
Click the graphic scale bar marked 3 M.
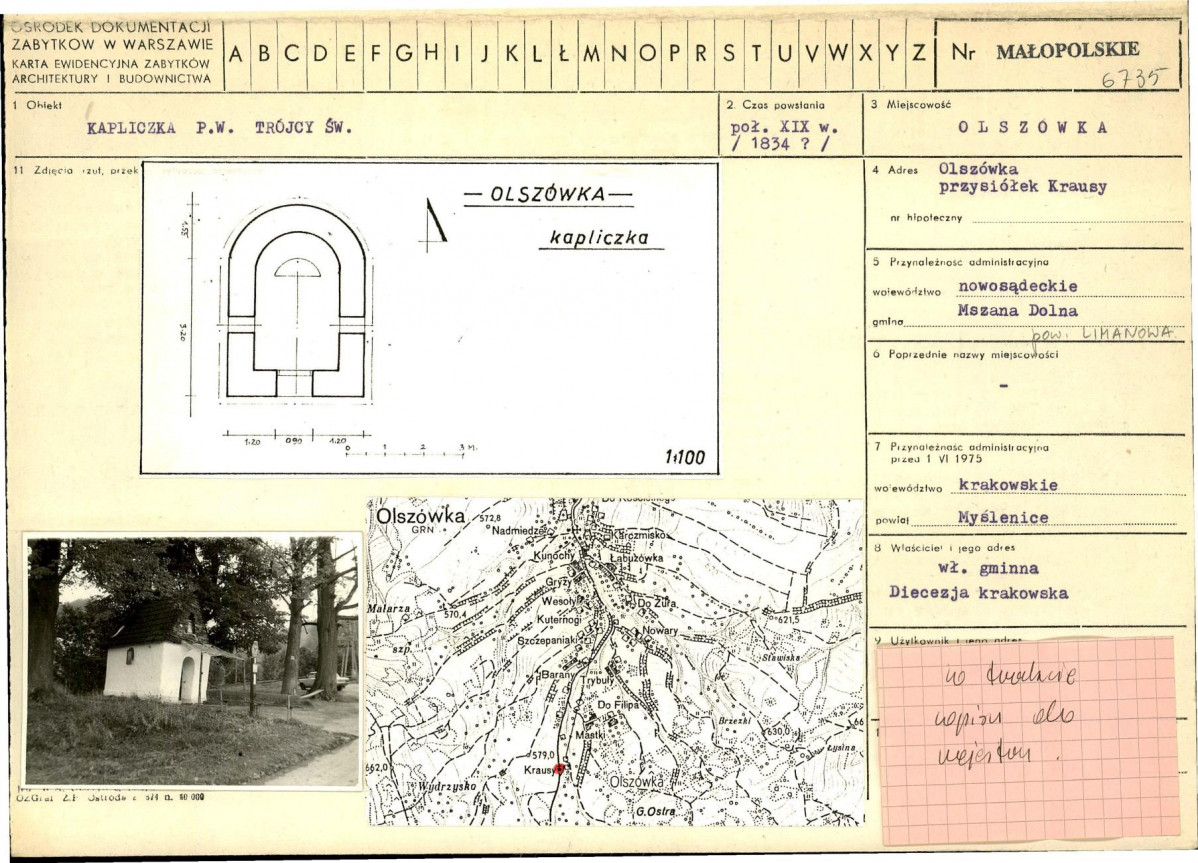click(411, 451)
